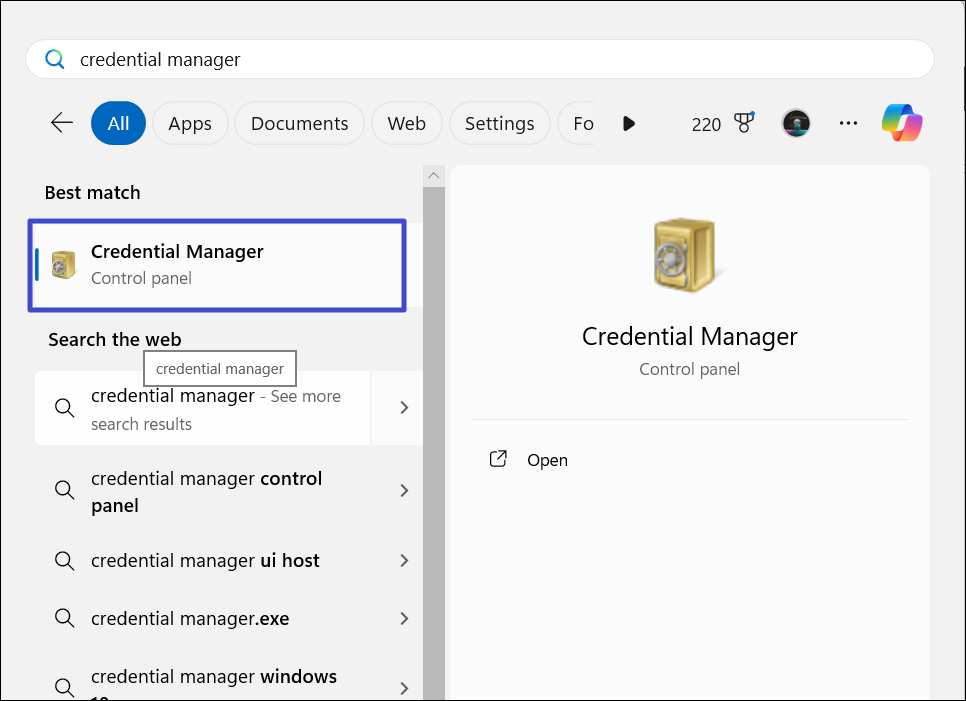Select the Web filter tab

pos(406,123)
